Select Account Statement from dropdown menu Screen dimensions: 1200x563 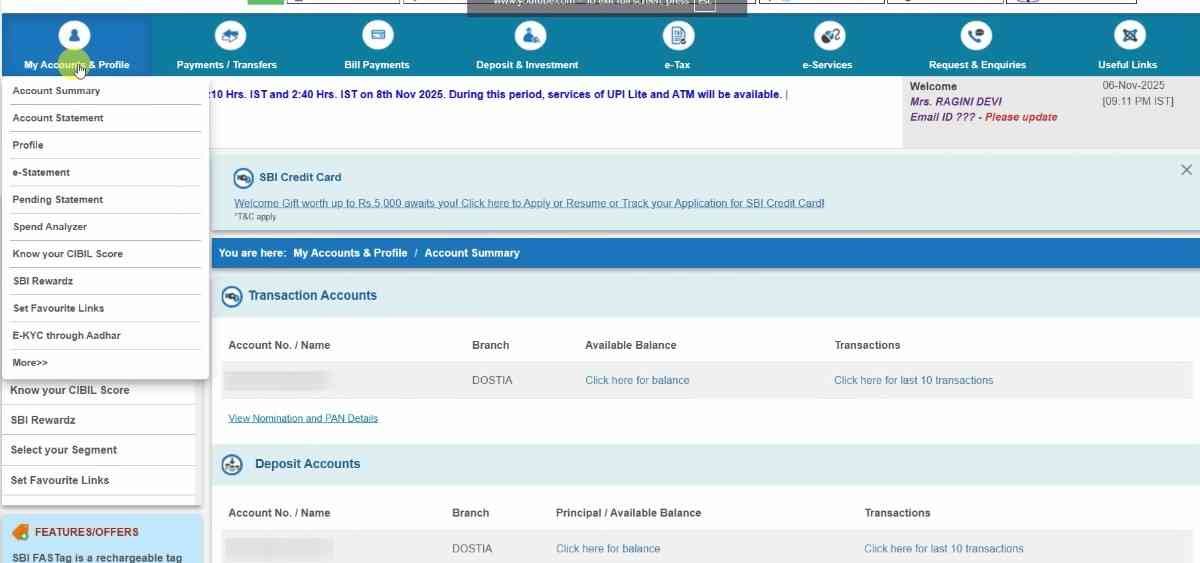tap(58, 118)
